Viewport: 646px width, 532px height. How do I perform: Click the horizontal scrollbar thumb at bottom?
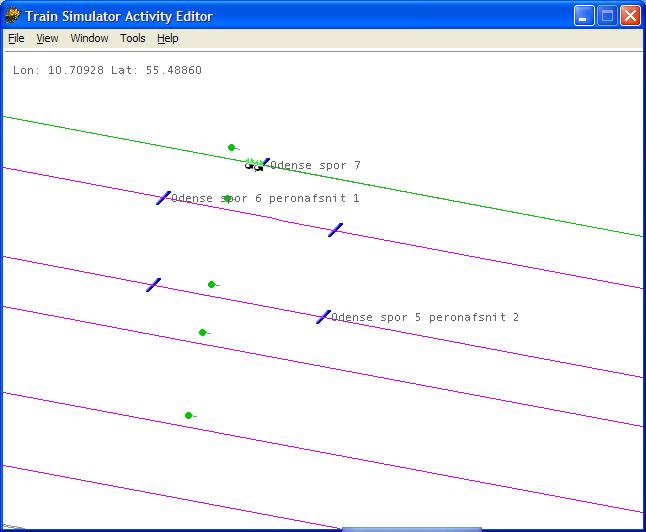point(412,529)
